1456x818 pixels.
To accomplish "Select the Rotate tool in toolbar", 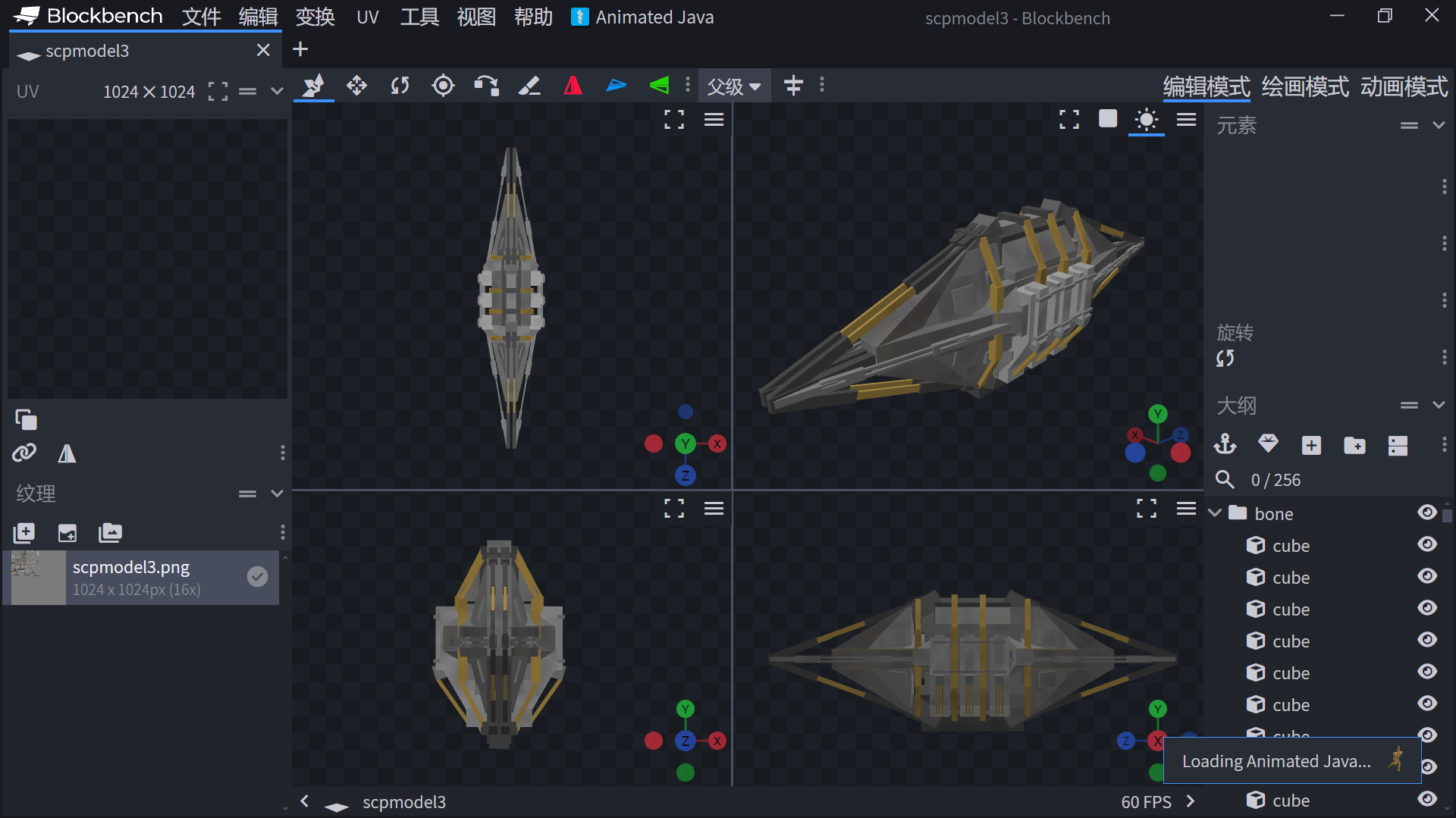I will click(400, 86).
